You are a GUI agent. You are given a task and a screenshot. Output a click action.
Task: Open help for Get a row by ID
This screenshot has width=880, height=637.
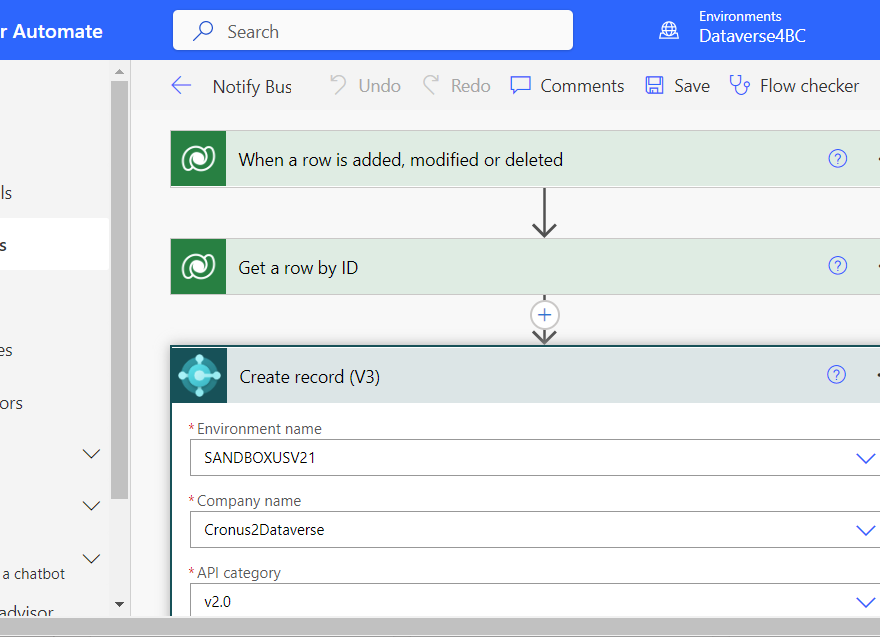(x=837, y=265)
